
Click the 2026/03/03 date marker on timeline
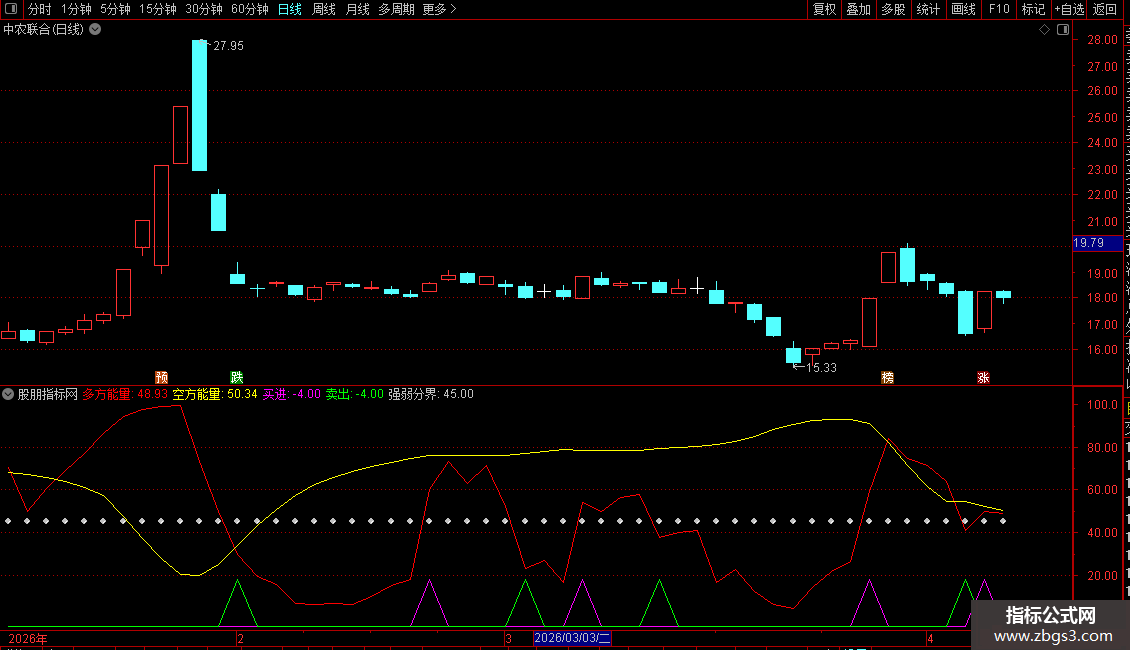click(572, 638)
